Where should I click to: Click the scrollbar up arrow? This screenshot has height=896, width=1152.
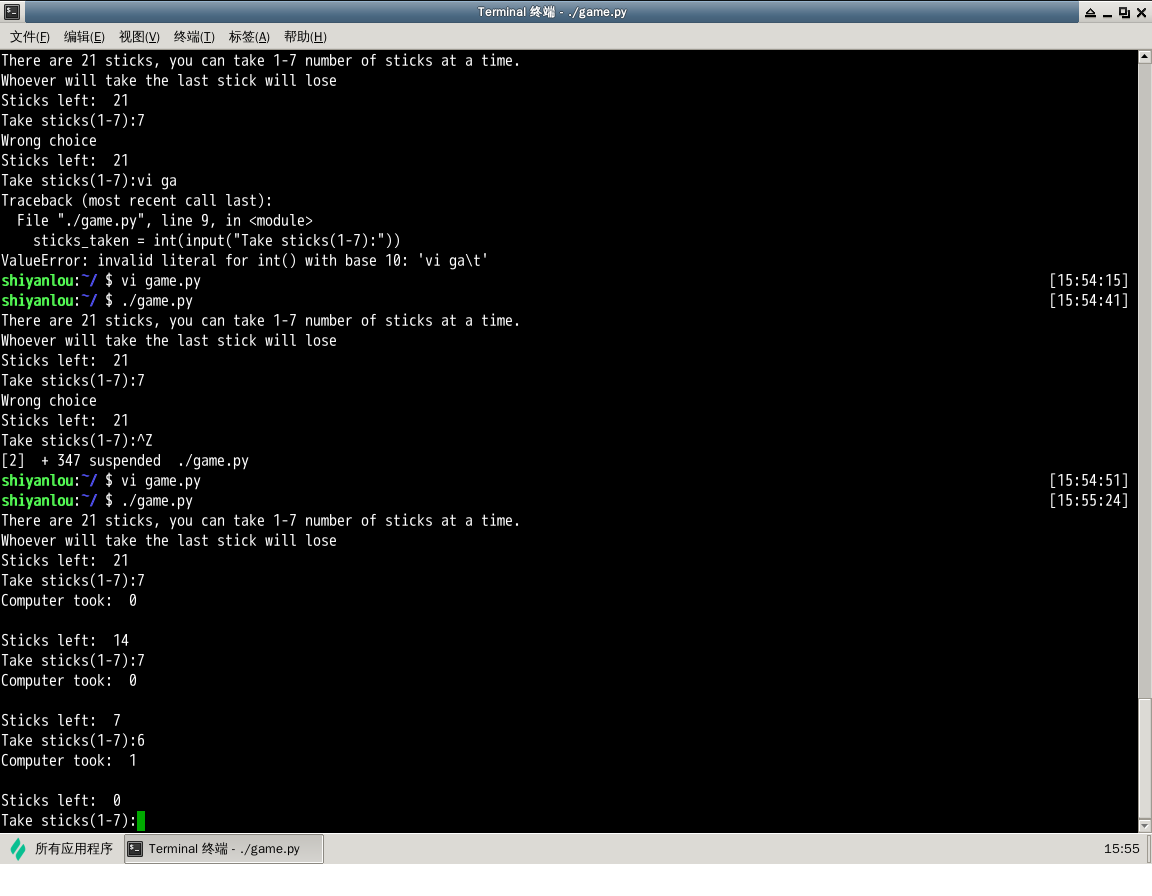coord(1145,58)
